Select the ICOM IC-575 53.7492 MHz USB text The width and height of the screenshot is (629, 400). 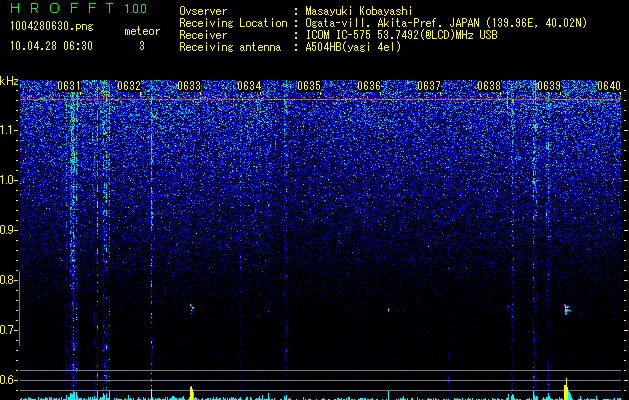(401, 35)
